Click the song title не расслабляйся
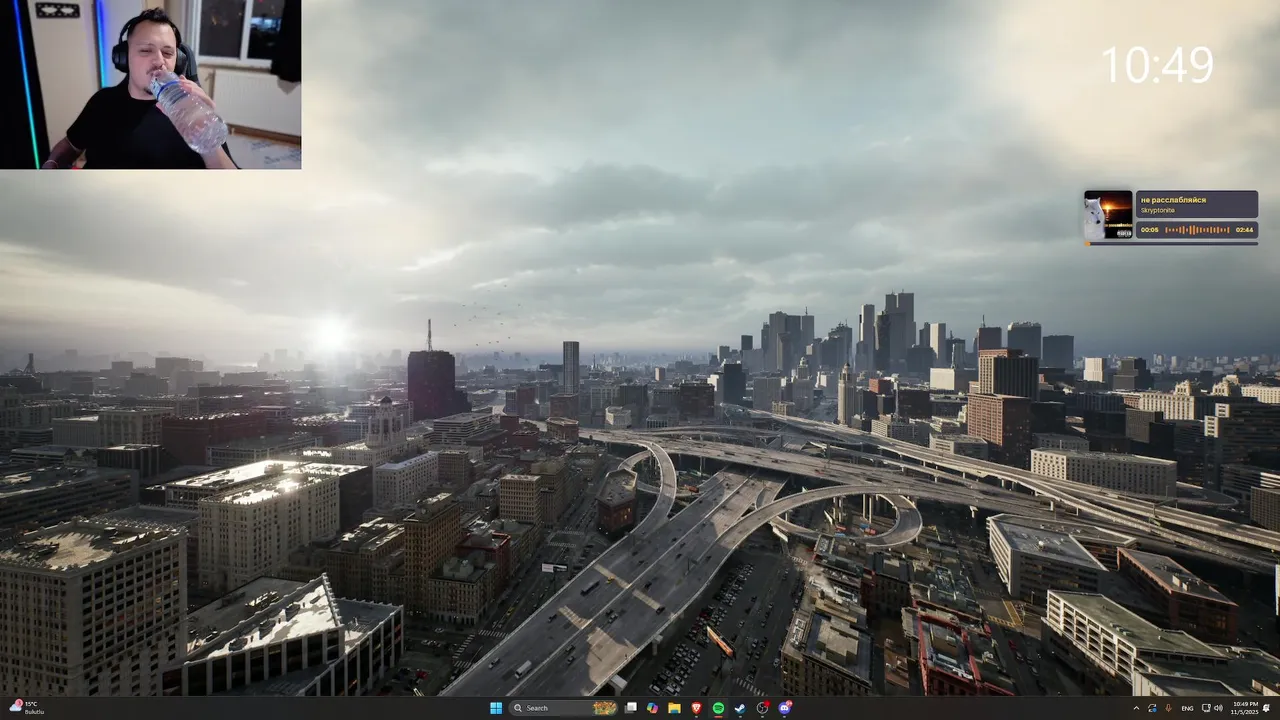 click(x=1173, y=200)
